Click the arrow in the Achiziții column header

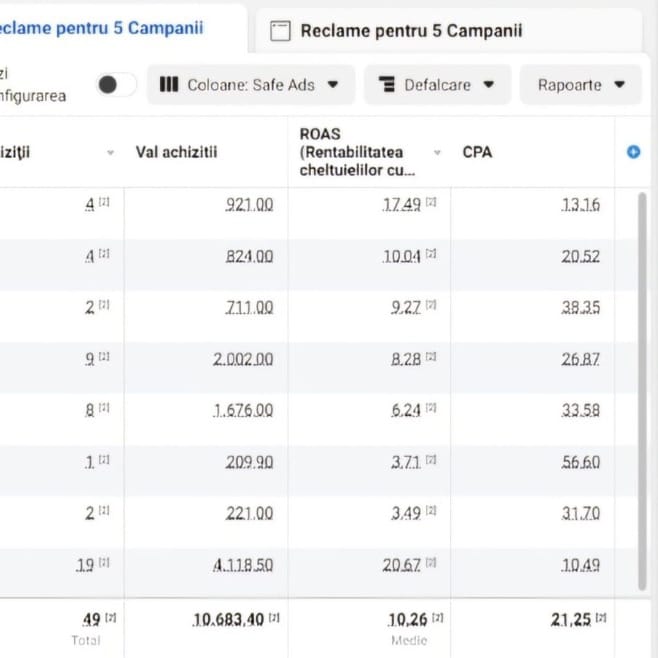pos(110,153)
